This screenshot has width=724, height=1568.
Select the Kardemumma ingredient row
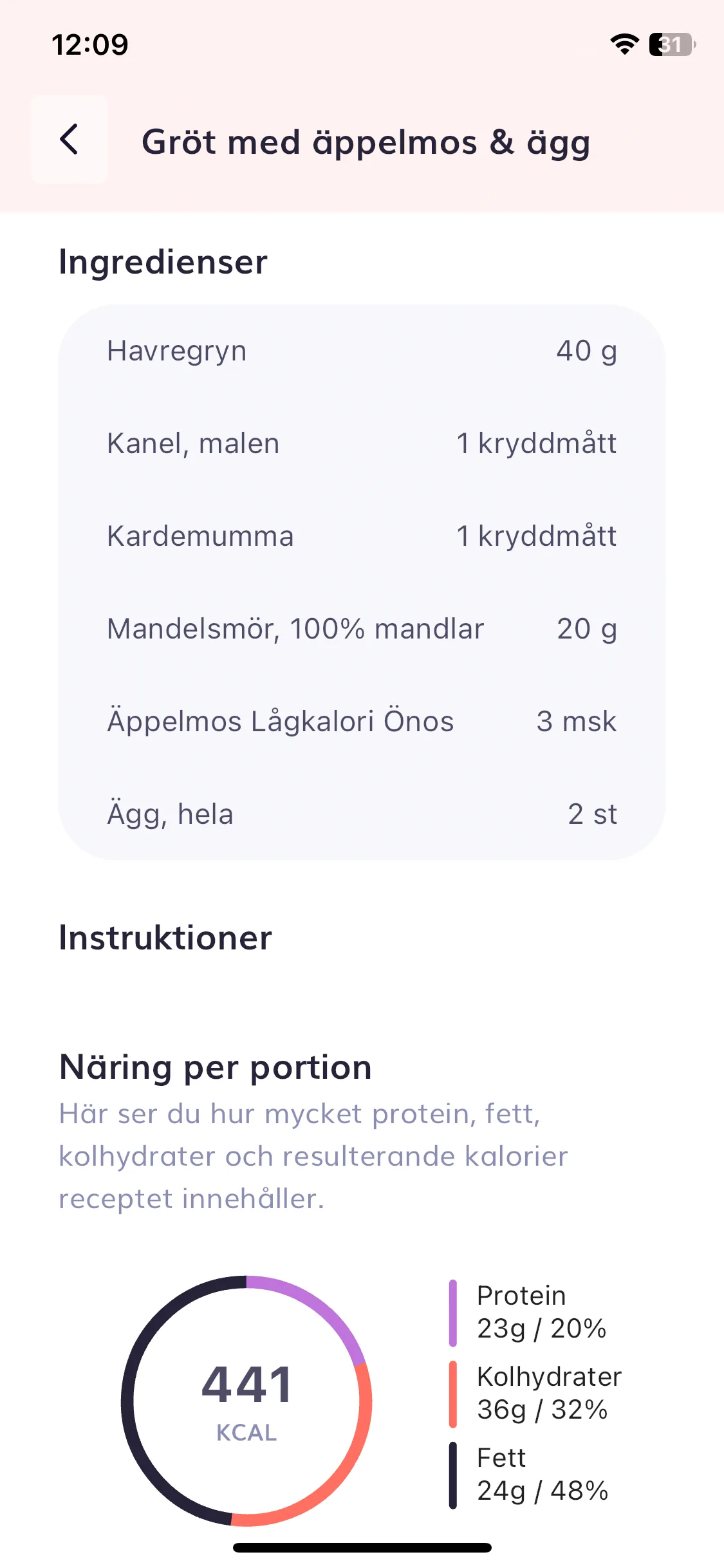[x=362, y=537]
